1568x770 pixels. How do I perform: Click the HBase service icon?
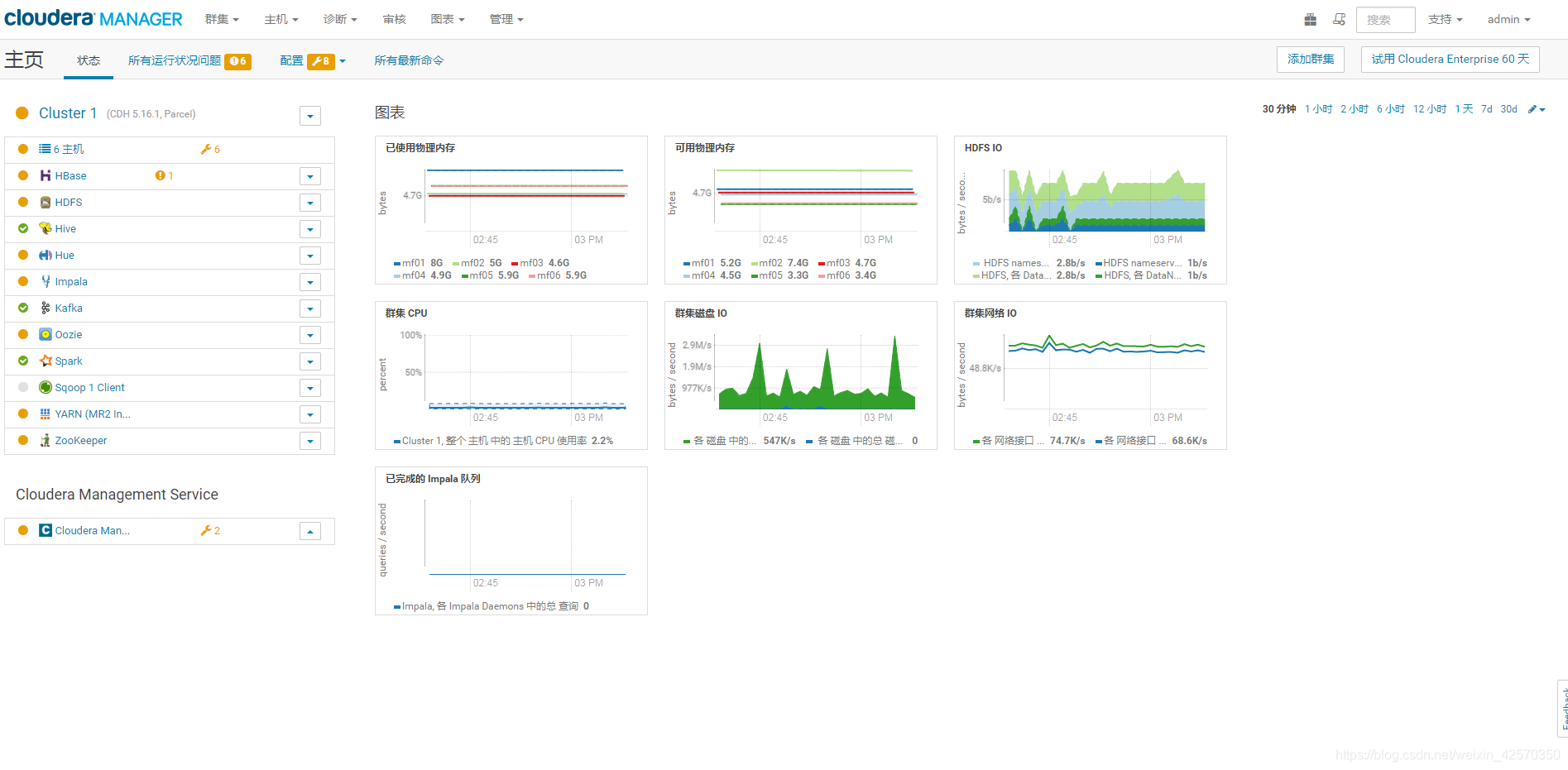(46, 175)
